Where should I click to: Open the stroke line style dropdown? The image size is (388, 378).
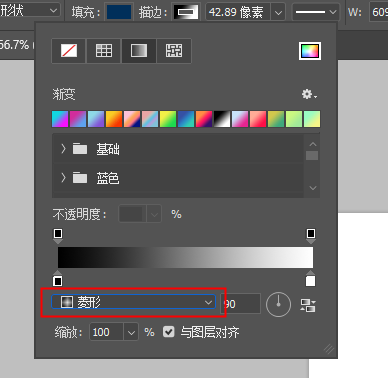[x=316, y=12]
